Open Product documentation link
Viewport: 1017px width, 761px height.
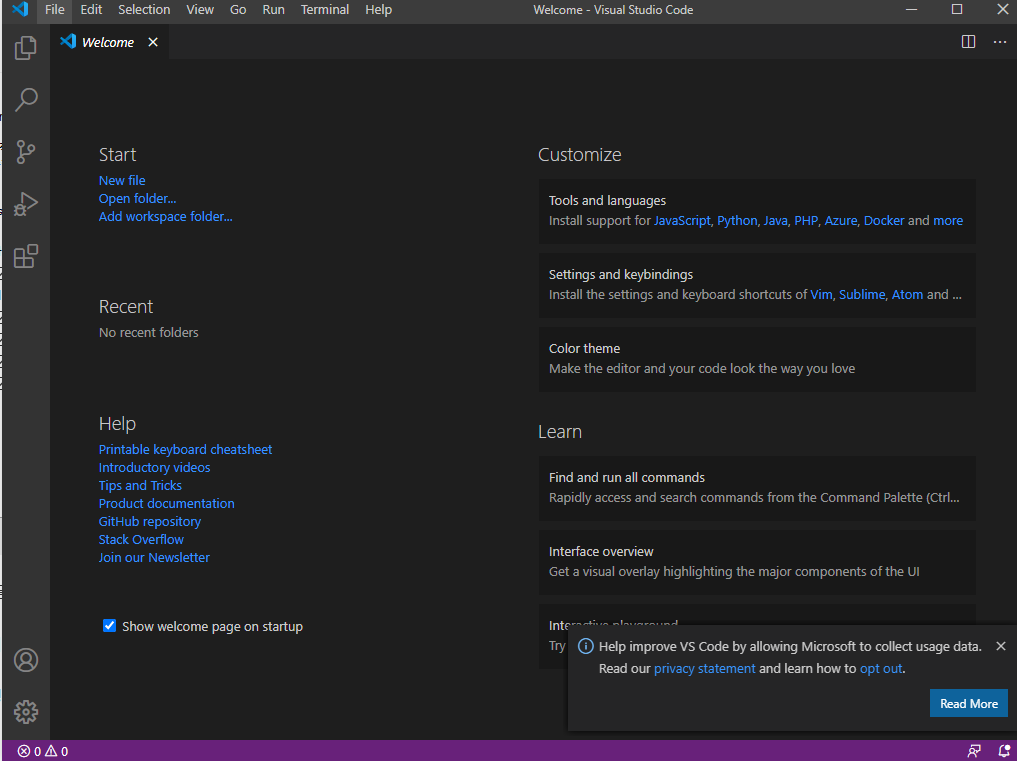[x=167, y=504]
